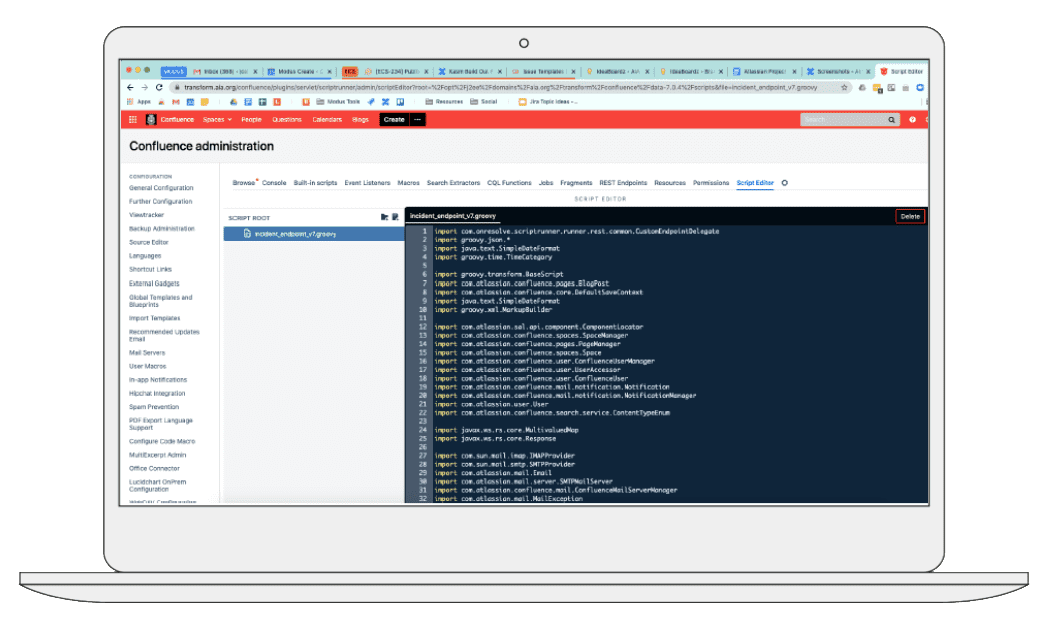Open Mail Servers in sidebar
This screenshot has width=1062, height=624.
pyautogui.click(x=147, y=353)
